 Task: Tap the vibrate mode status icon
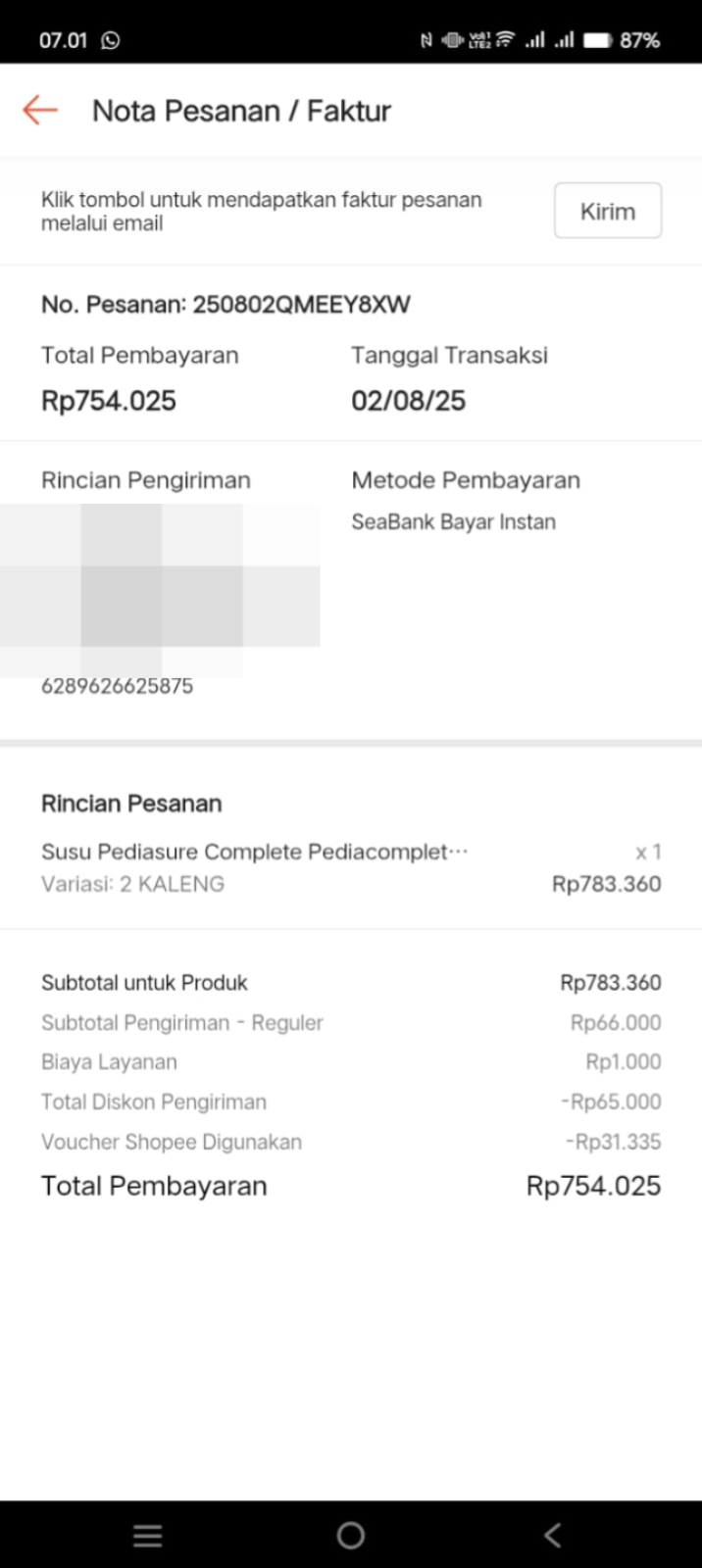pos(452,40)
